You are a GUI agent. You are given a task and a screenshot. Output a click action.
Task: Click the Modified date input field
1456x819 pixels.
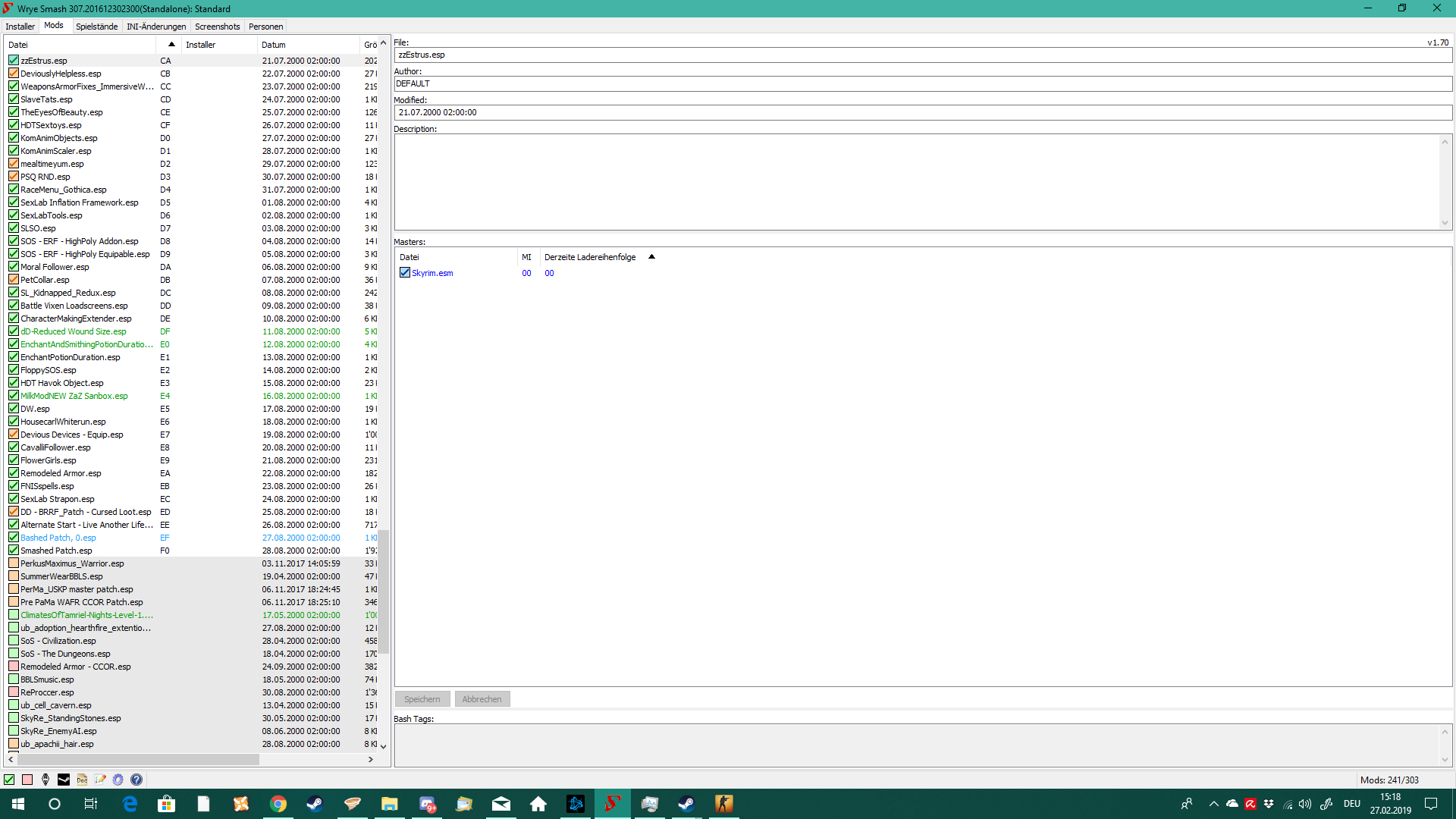(x=923, y=113)
